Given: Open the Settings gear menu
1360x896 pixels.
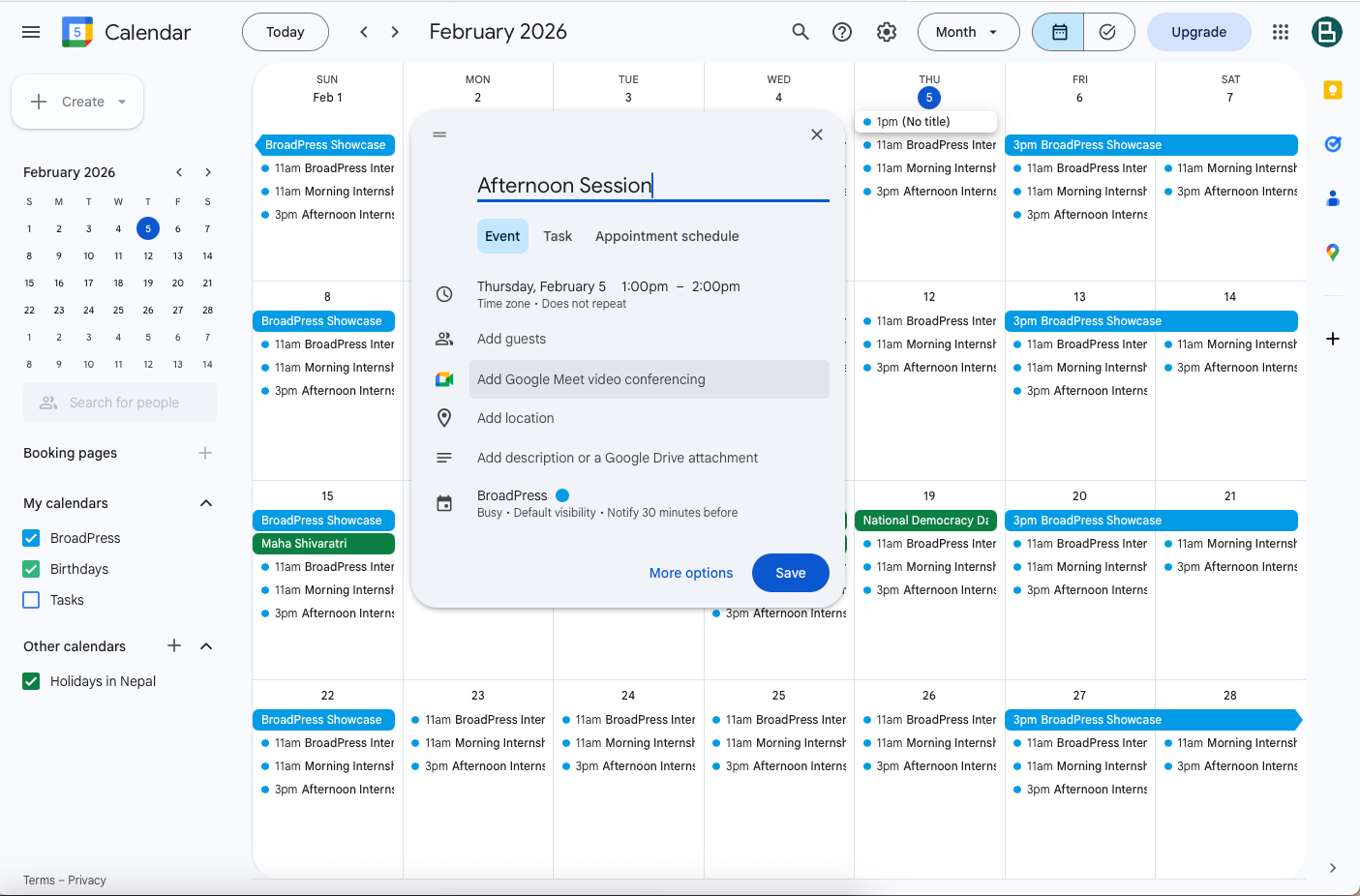Looking at the screenshot, I should click(887, 32).
